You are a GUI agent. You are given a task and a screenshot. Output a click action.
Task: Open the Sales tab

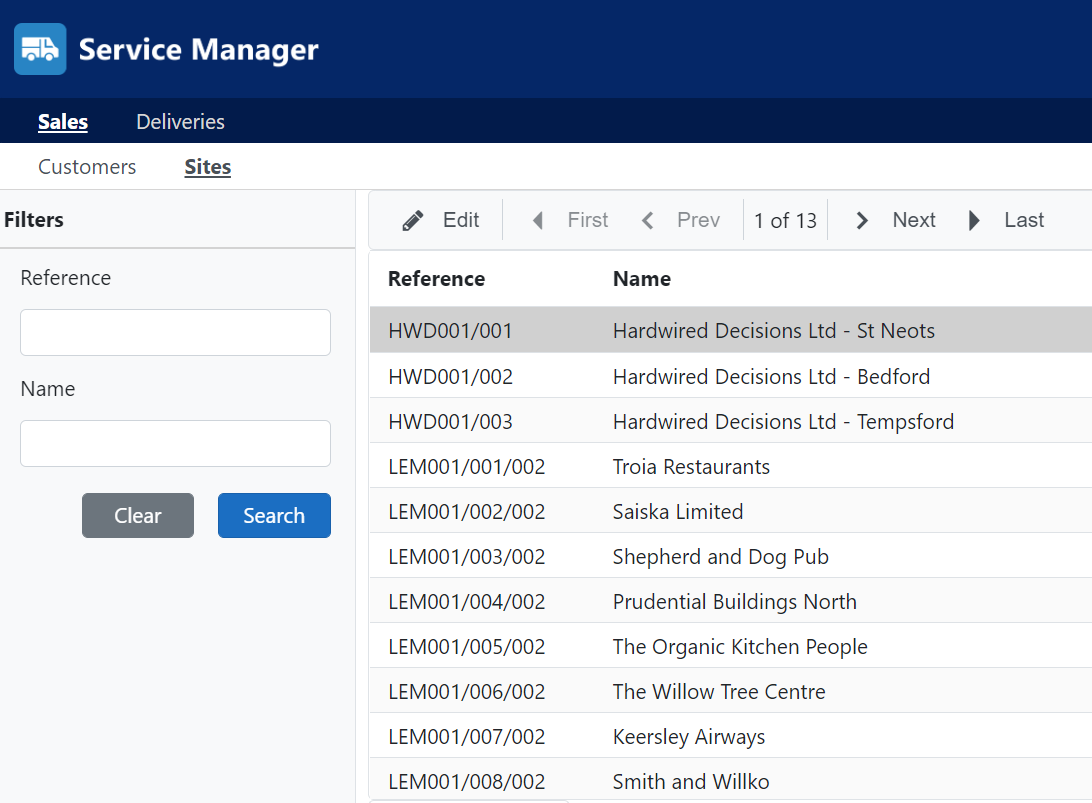click(x=62, y=121)
